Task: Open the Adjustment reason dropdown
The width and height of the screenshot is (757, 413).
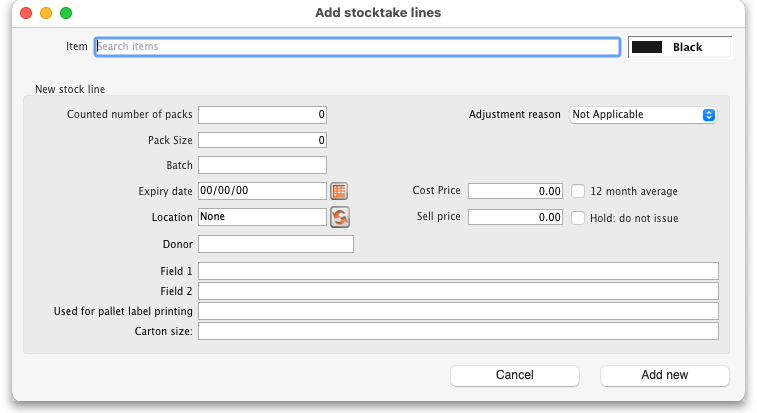Action: (643, 115)
